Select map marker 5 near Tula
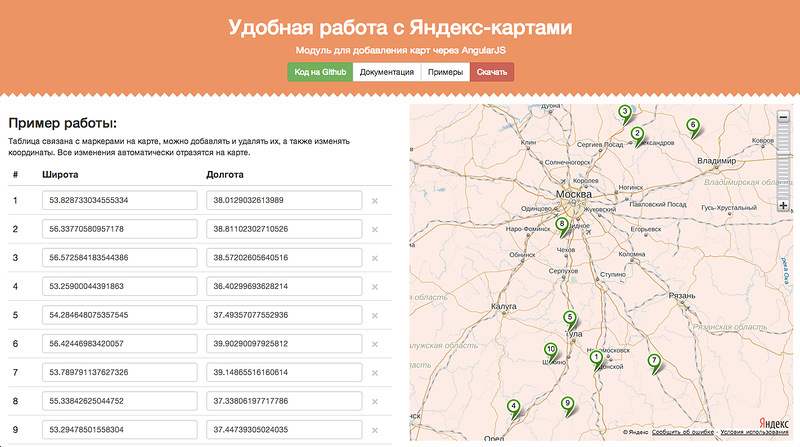This screenshot has width=800, height=447. coord(570,320)
